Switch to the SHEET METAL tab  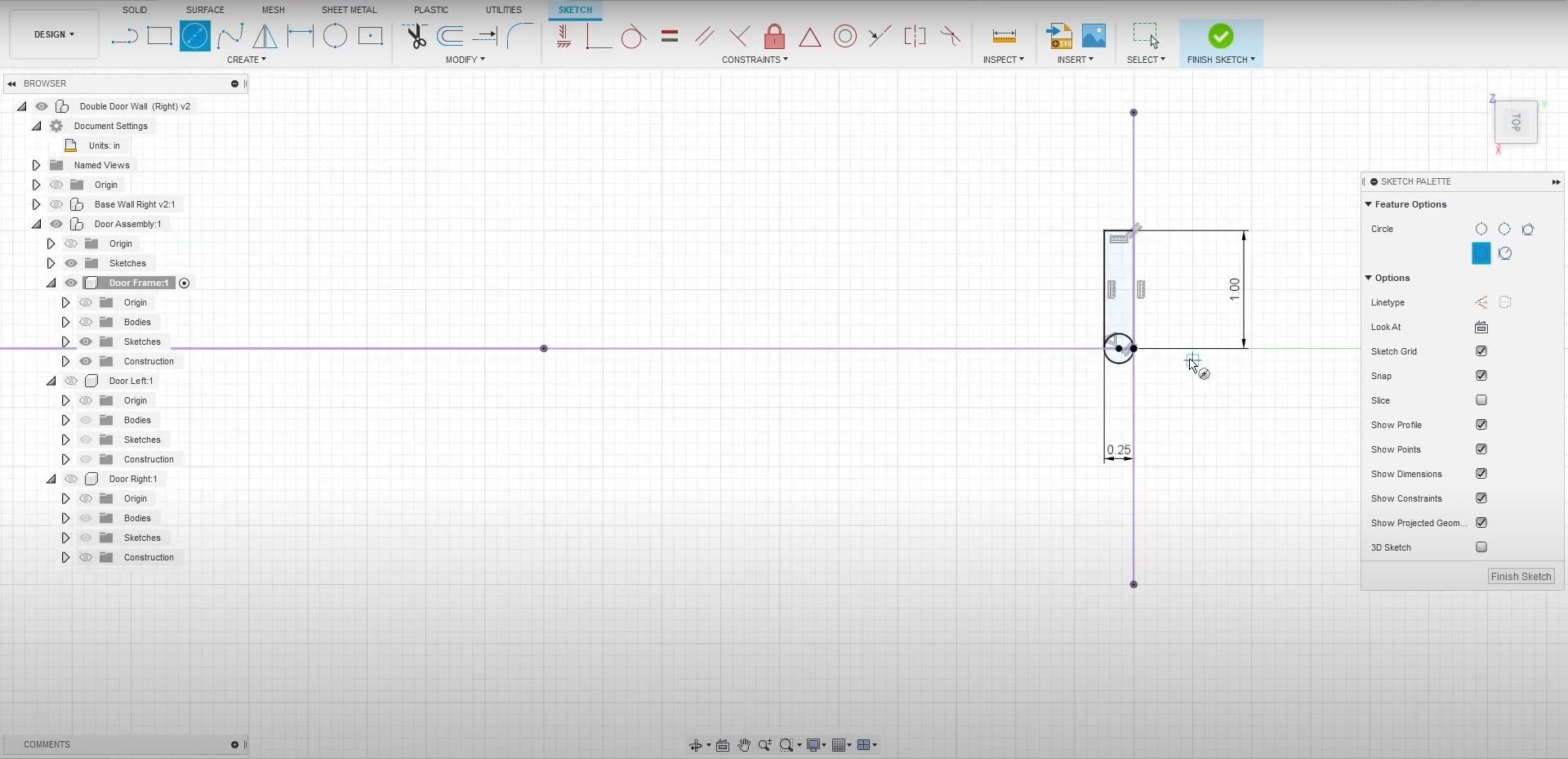tap(350, 10)
